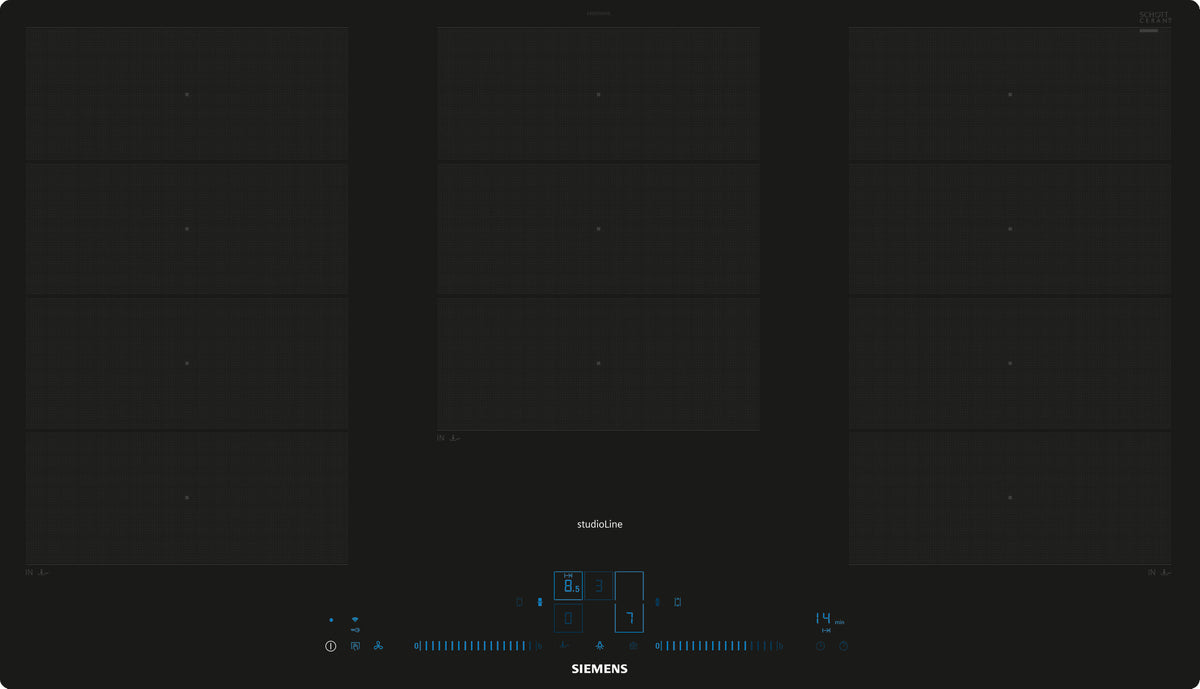Tap the stopwatch icon right of the clock icon
Screen dimensions: 1200x689
843,646
